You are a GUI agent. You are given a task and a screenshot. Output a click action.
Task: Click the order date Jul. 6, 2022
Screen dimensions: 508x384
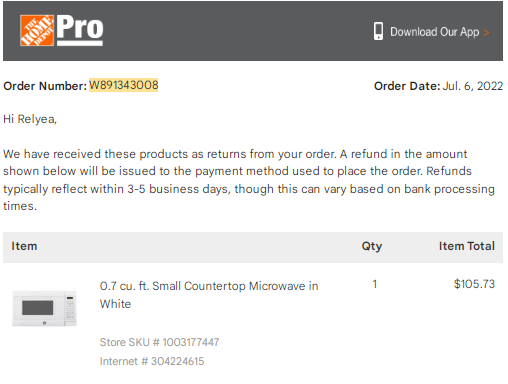473,86
